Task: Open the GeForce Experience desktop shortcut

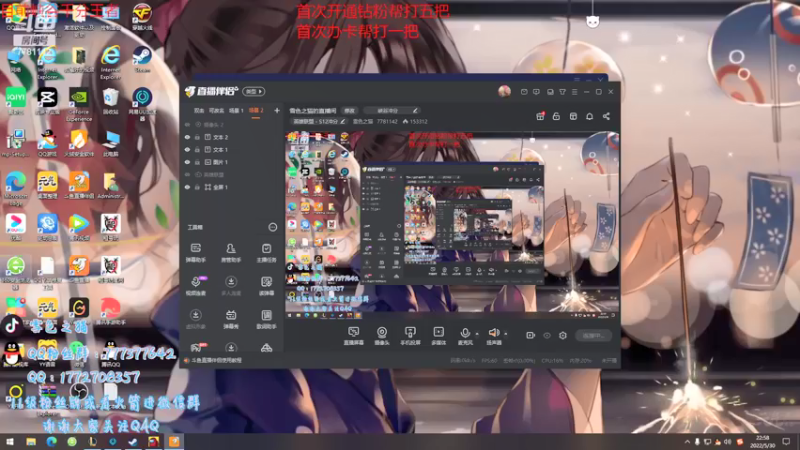Action: [79, 105]
